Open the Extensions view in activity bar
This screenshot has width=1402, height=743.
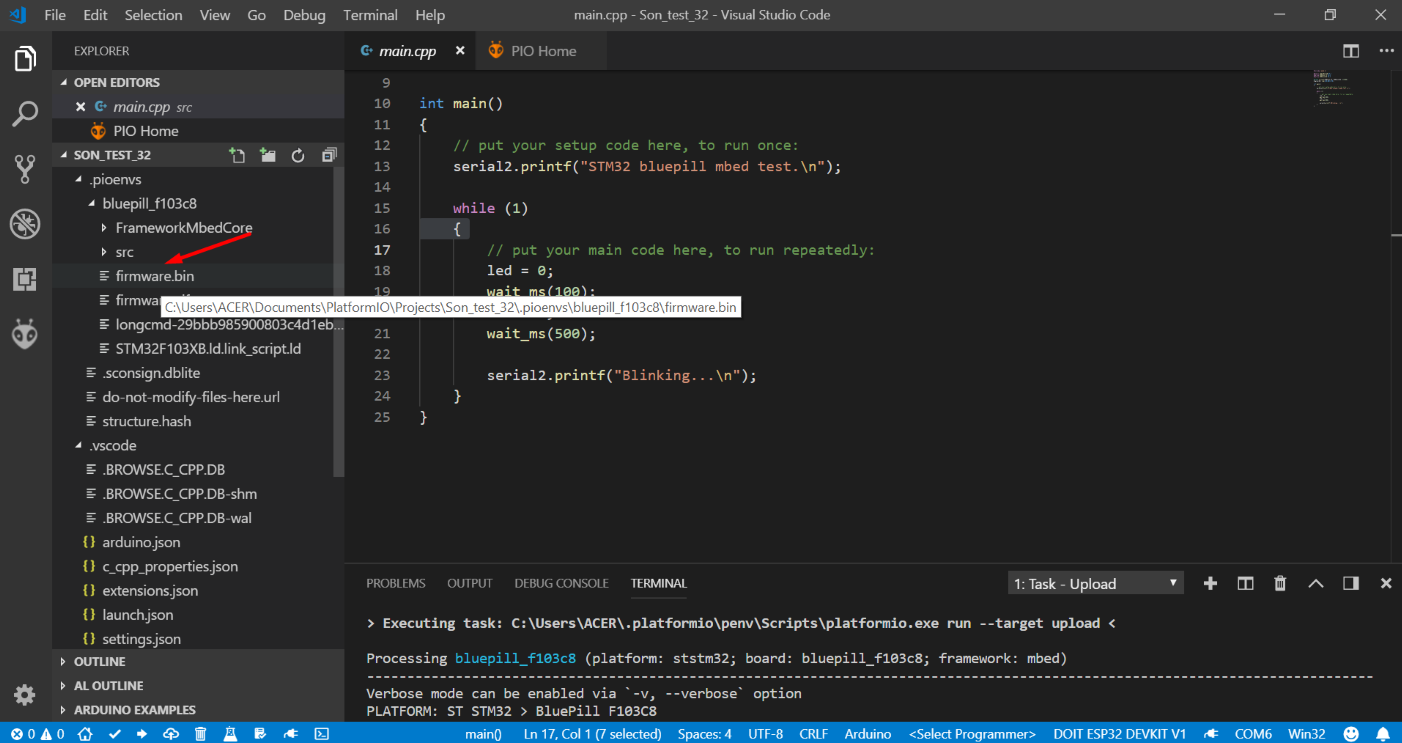tap(25, 279)
